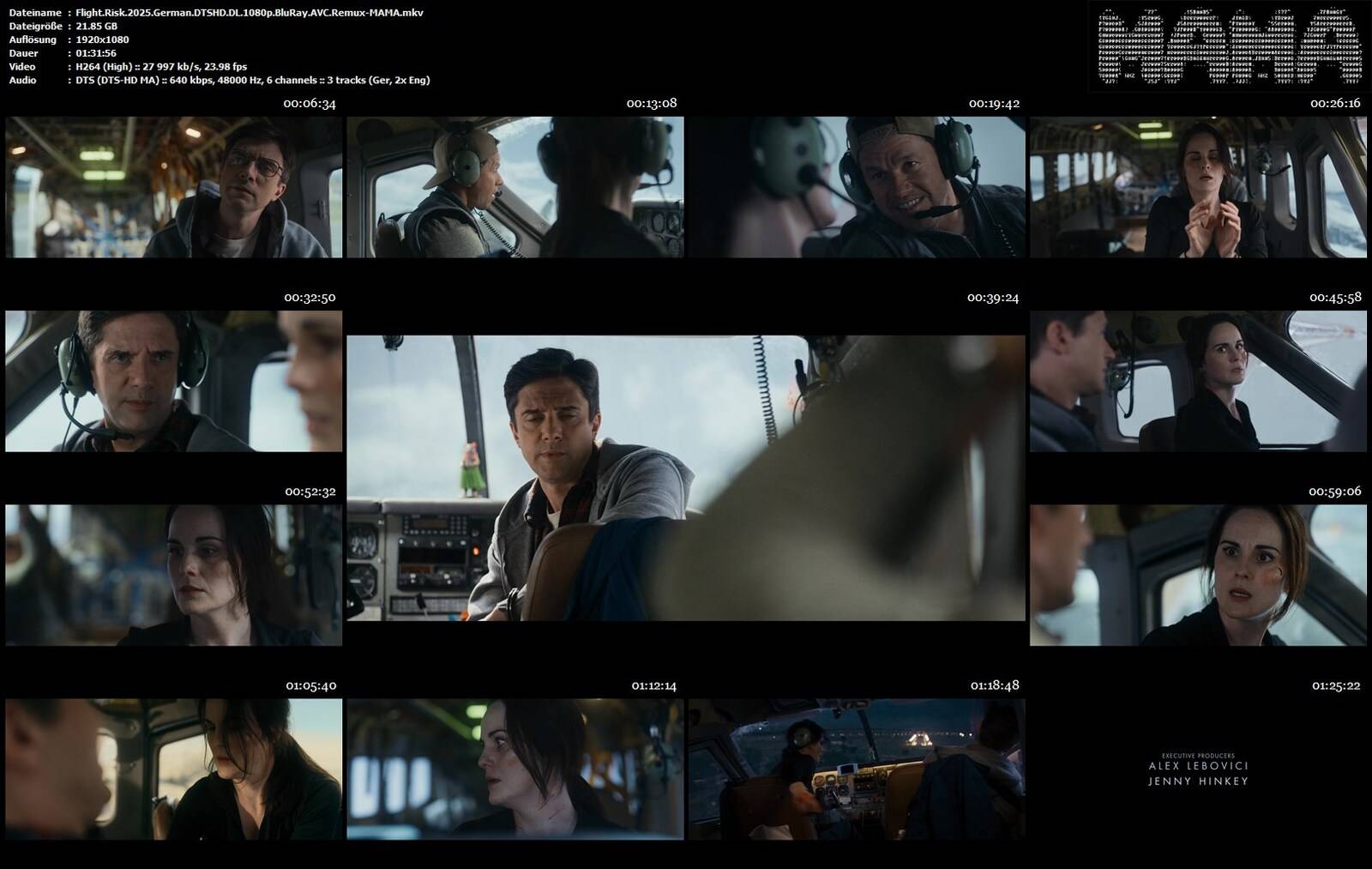Click the timestamp label 01:25:22

pyautogui.click(x=1336, y=686)
